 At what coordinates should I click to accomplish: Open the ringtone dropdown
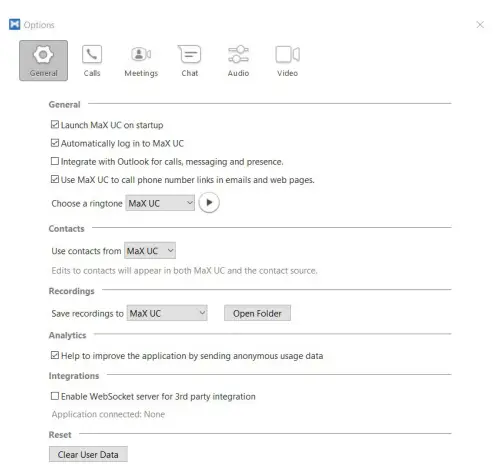160,203
